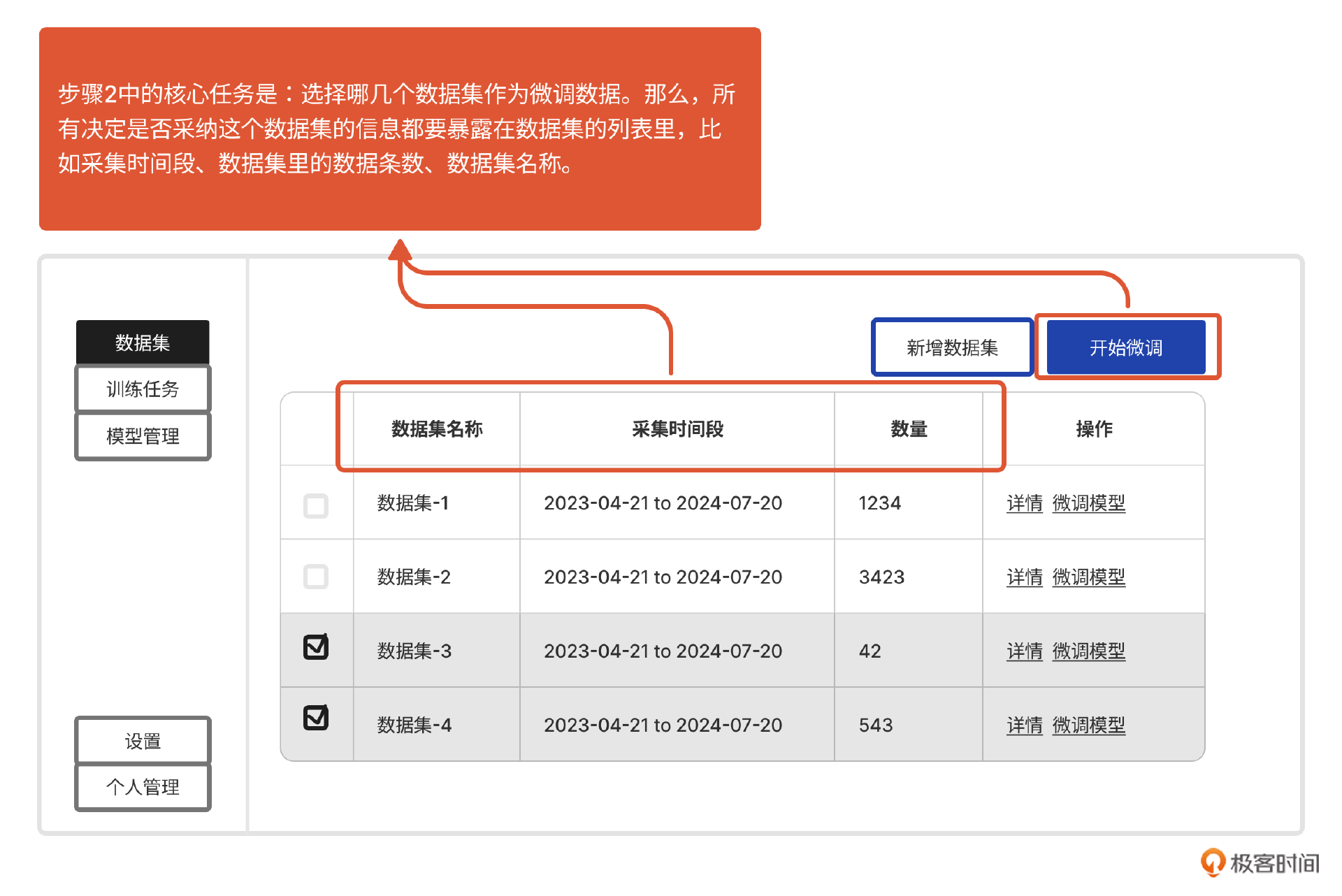Open 模型管理 from the sidebar
Viewport: 1342px width, 896px height.
(142, 436)
